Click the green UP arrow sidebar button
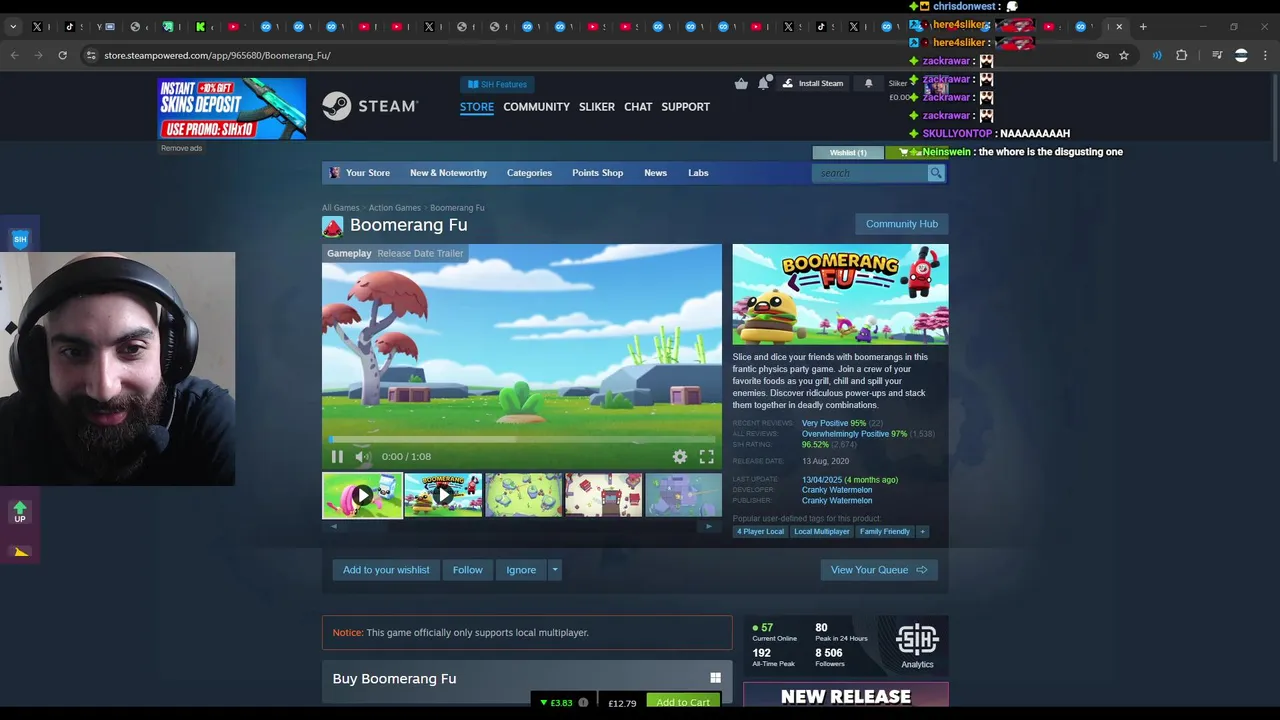Image resolution: width=1280 pixels, height=720 pixels. (x=20, y=512)
